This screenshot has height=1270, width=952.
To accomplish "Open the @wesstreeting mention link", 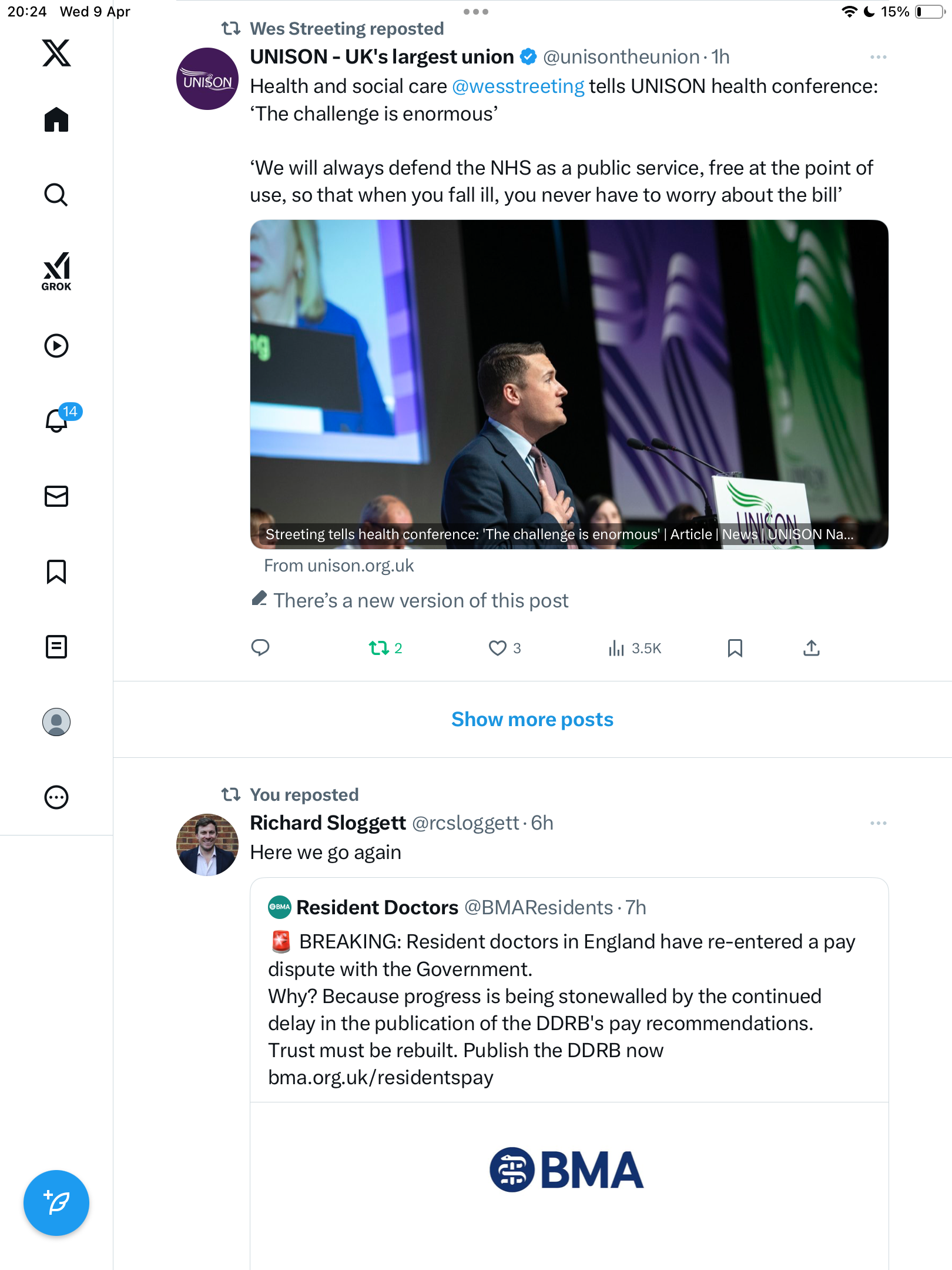I will 518,86.
